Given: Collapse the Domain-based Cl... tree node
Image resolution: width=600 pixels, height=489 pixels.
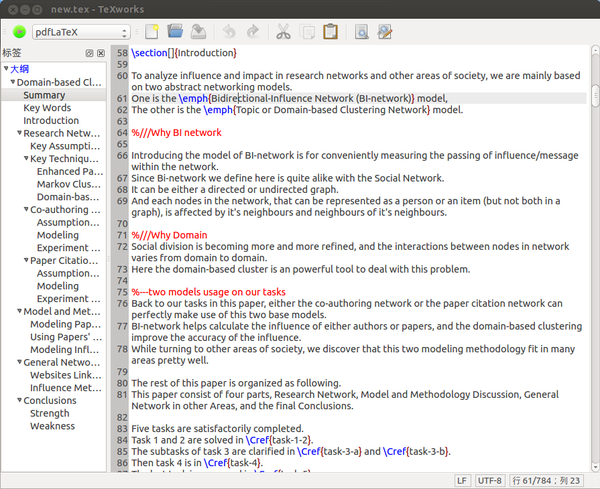Looking at the screenshot, I should click(13, 82).
